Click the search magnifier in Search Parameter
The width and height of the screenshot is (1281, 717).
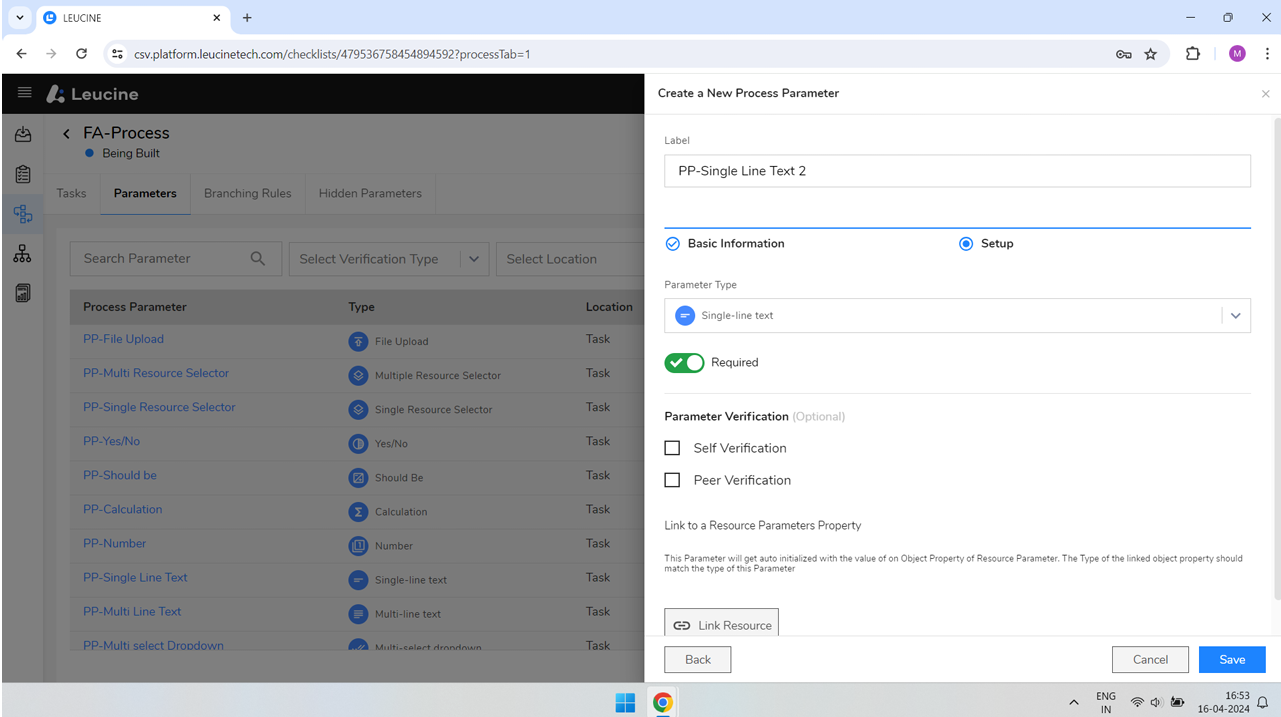coord(258,258)
